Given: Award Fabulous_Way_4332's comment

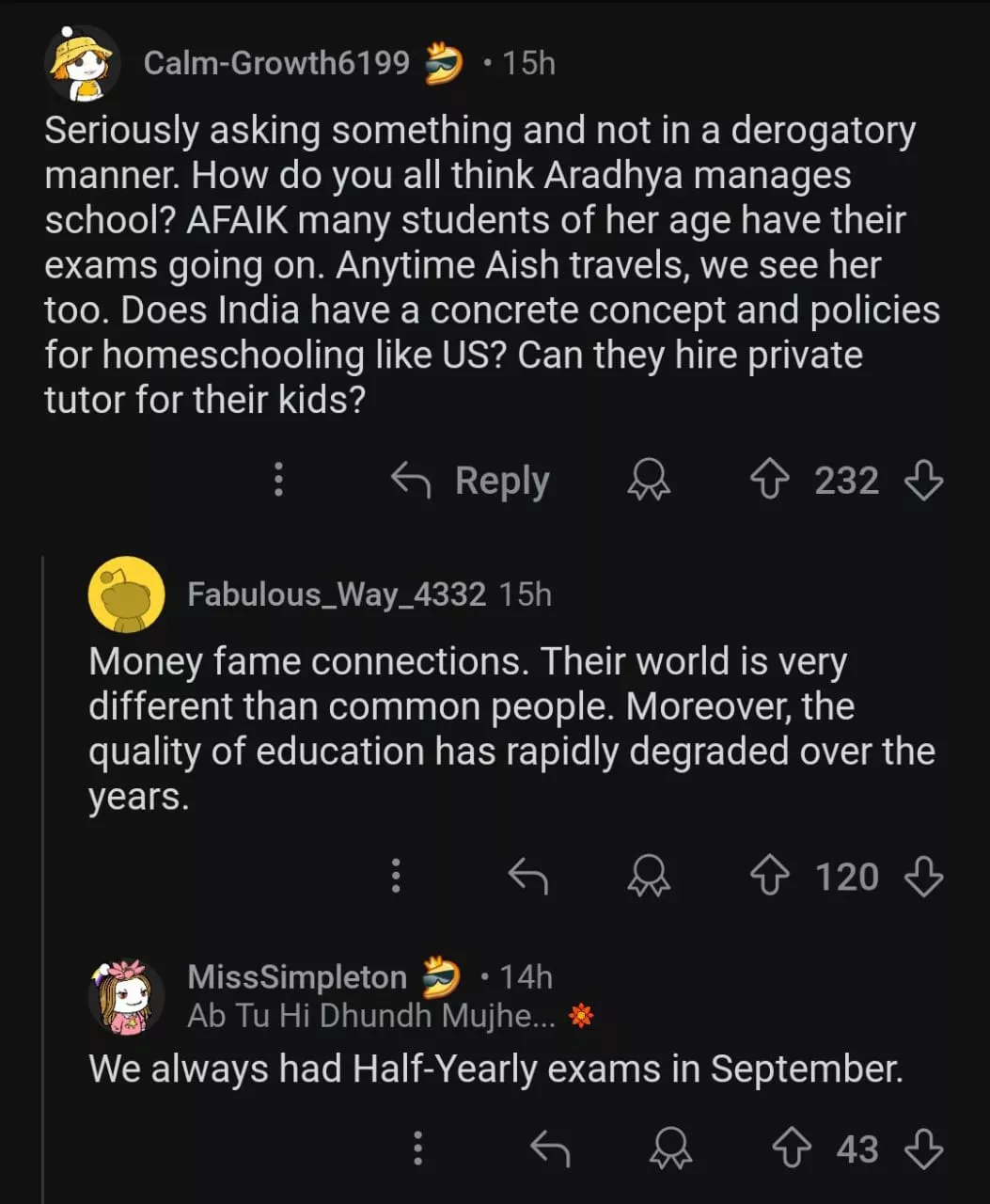Looking at the screenshot, I should click(649, 878).
